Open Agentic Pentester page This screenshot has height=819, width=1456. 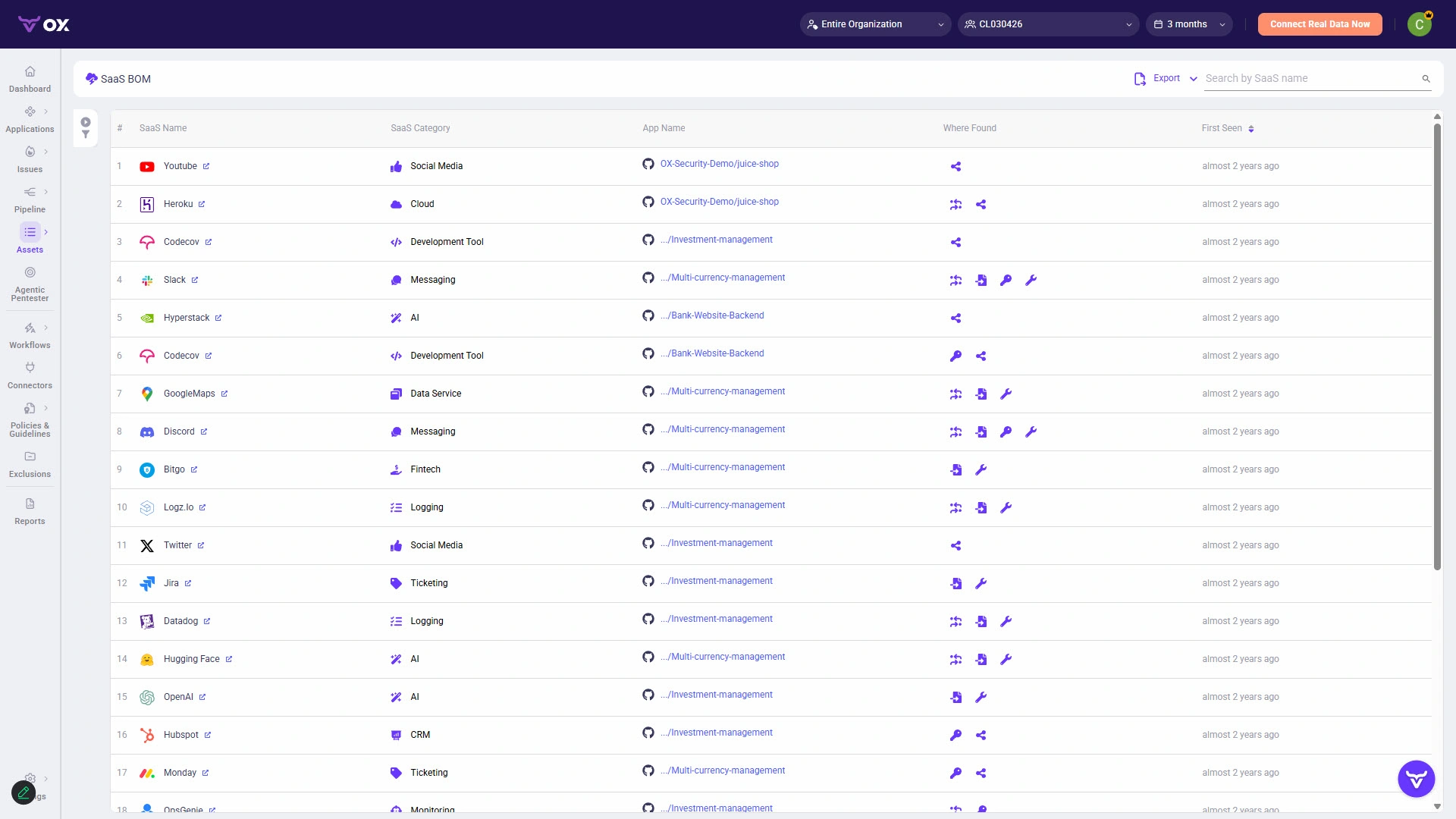[x=30, y=284]
